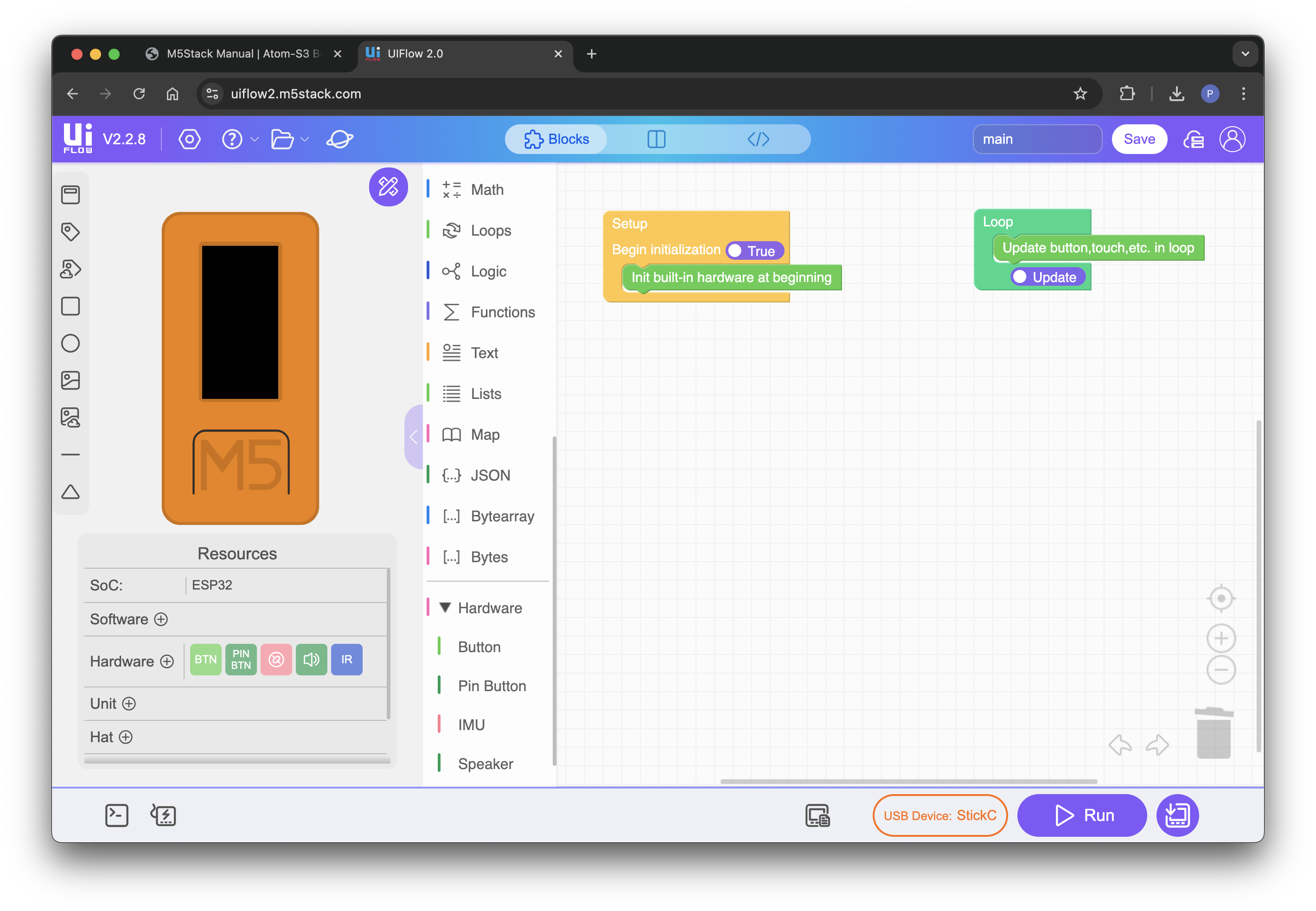The image size is (1316, 911).
Task: Select the Triangle widget tool
Action: coord(70,492)
